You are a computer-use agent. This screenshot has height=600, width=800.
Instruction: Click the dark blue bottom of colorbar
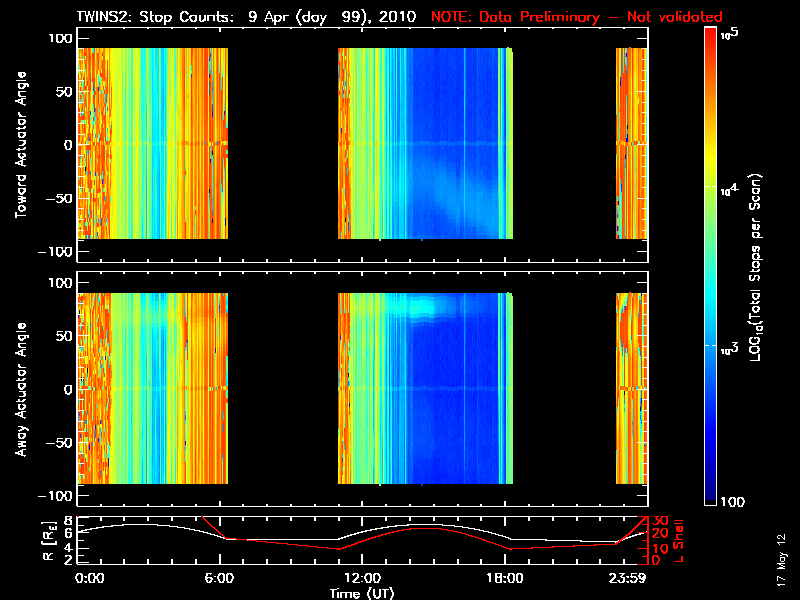711,495
